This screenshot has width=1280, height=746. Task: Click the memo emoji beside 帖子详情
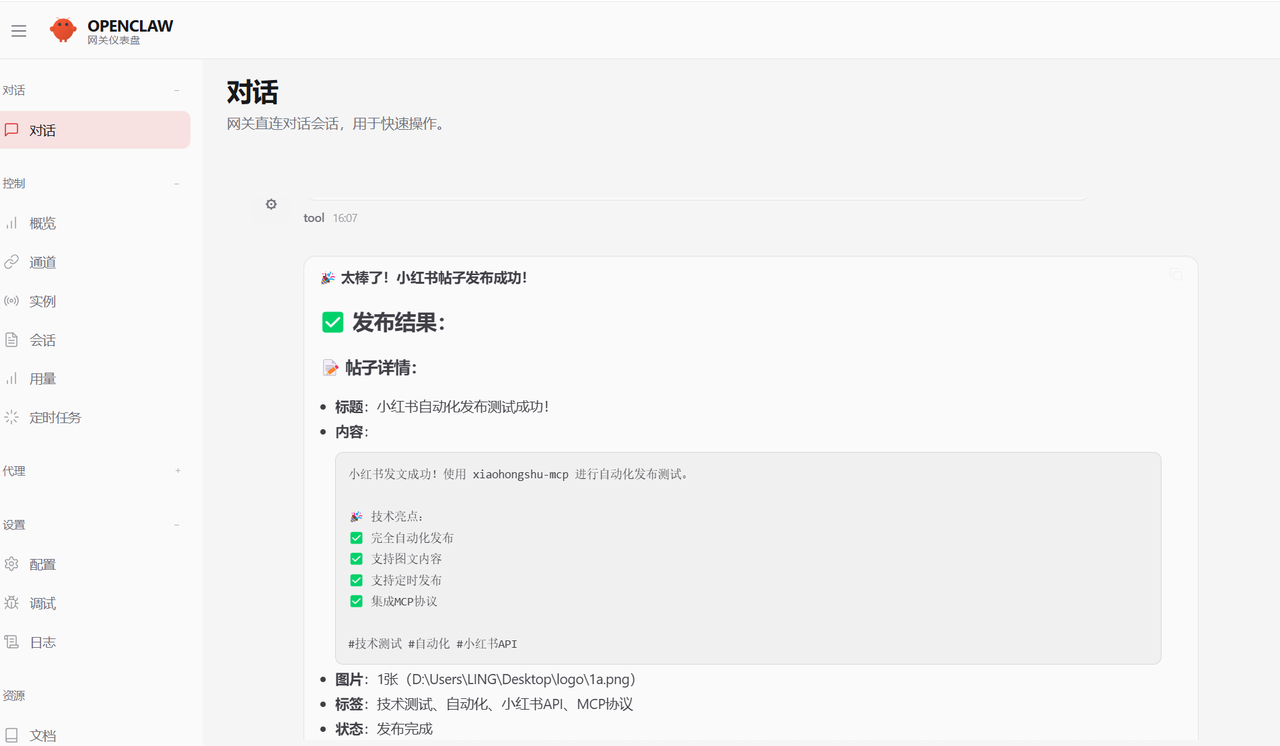[331, 368]
